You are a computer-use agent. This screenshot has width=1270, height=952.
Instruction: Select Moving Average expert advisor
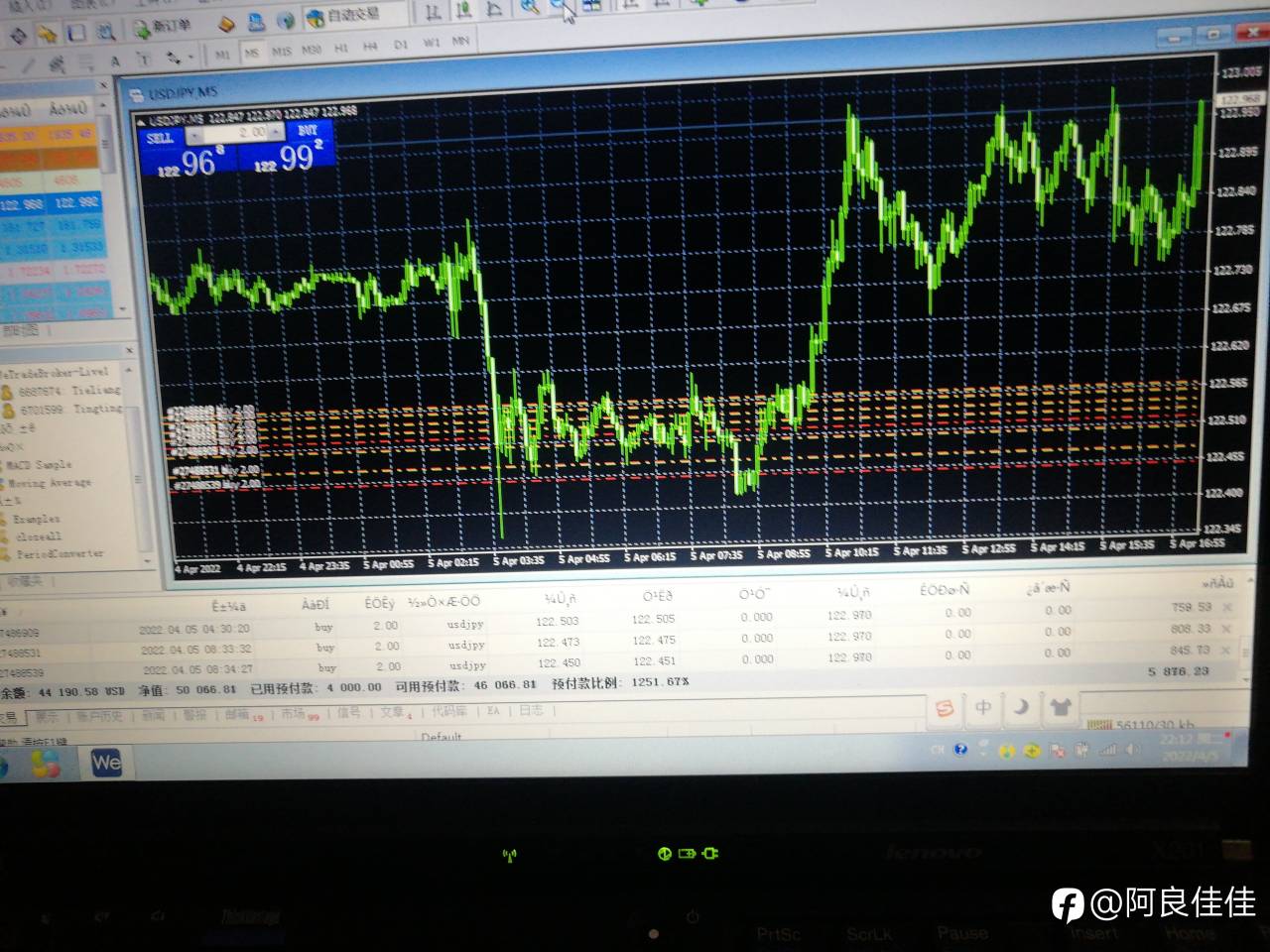point(48,483)
